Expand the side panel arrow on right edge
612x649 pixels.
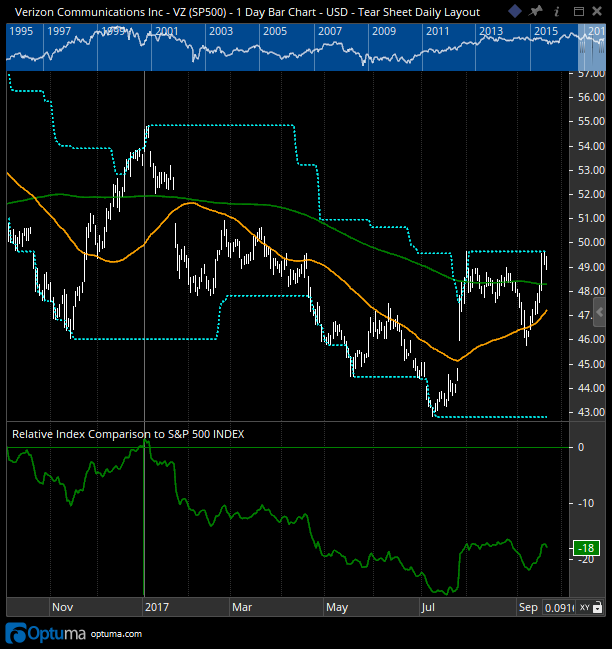pos(599,312)
